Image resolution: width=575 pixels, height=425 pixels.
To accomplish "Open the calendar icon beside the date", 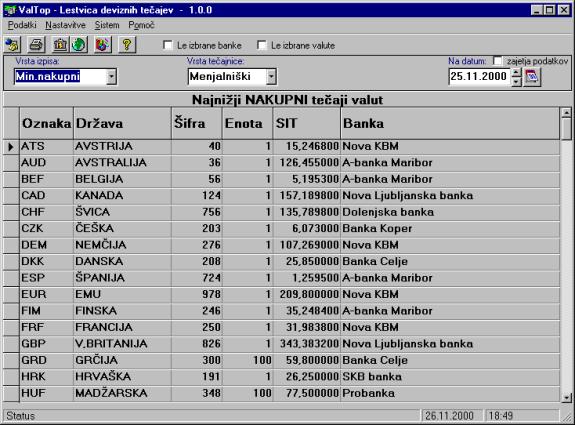I will [532, 77].
